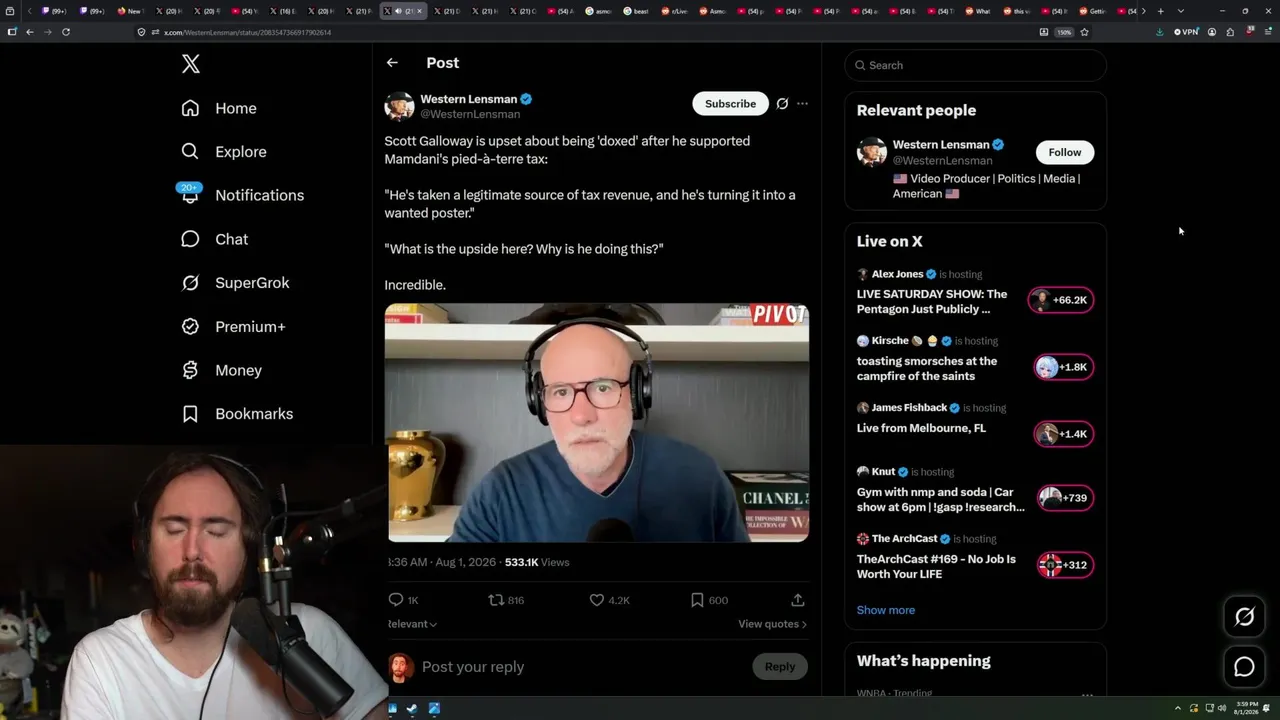Open Western Lensman's name in Relevant people
The image size is (1280, 720).
(941, 145)
